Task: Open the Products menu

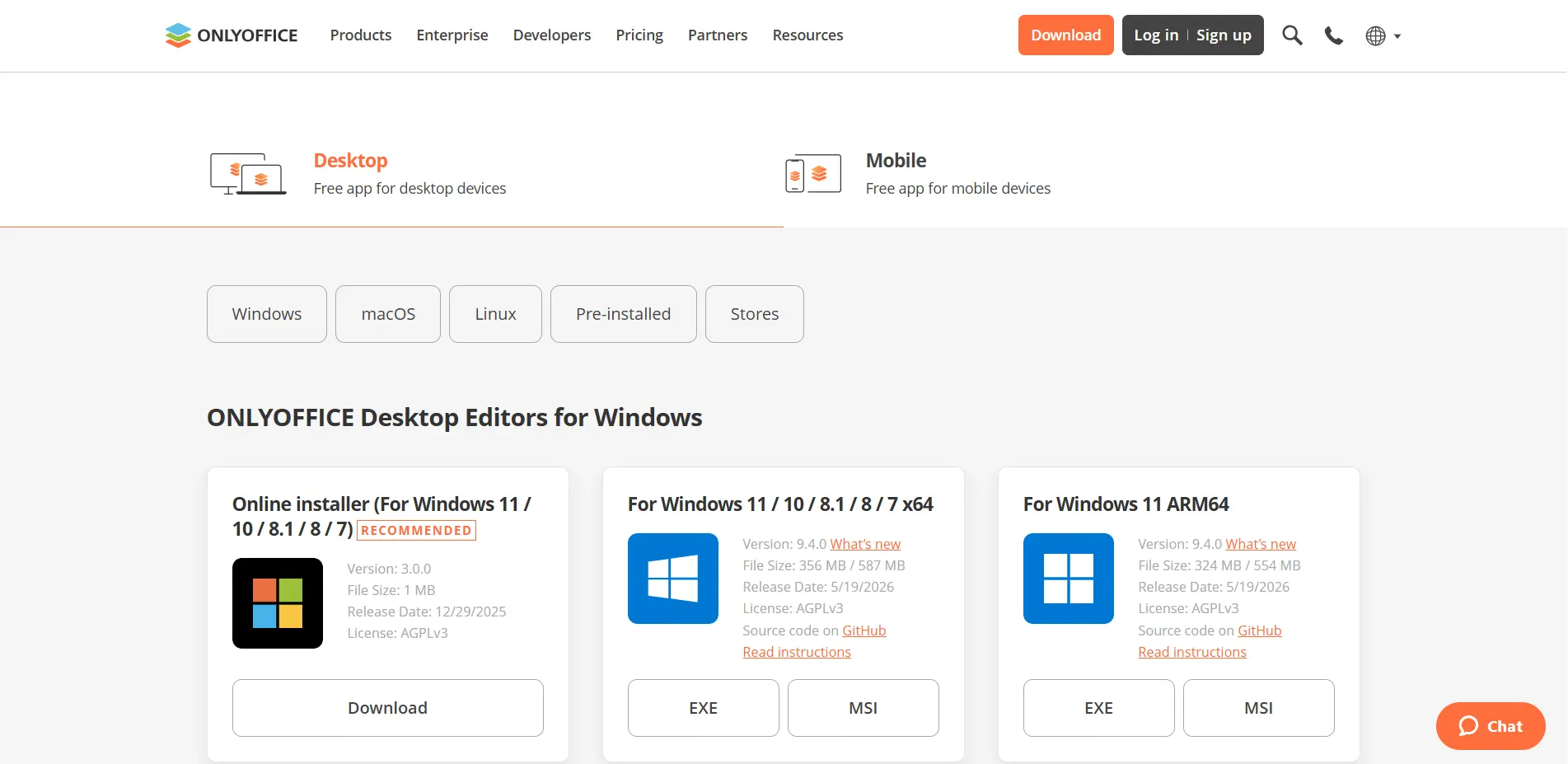Action: click(361, 35)
